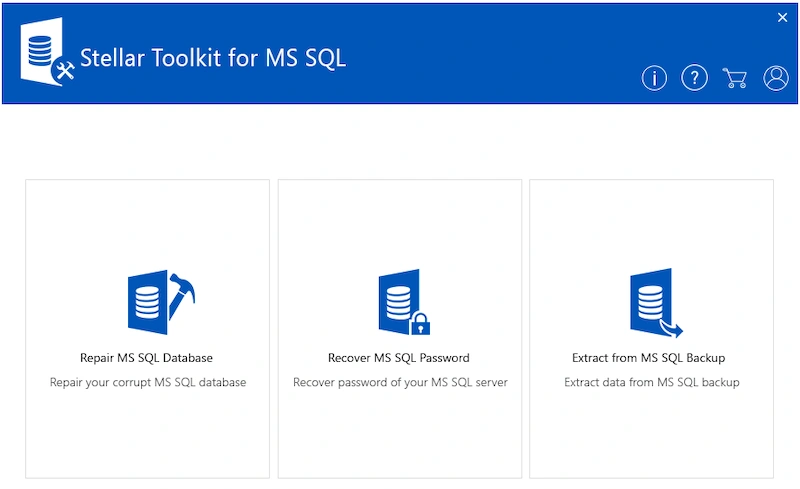
Task: Click the Stellar Toolkit logo icon
Action: point(47,52)
